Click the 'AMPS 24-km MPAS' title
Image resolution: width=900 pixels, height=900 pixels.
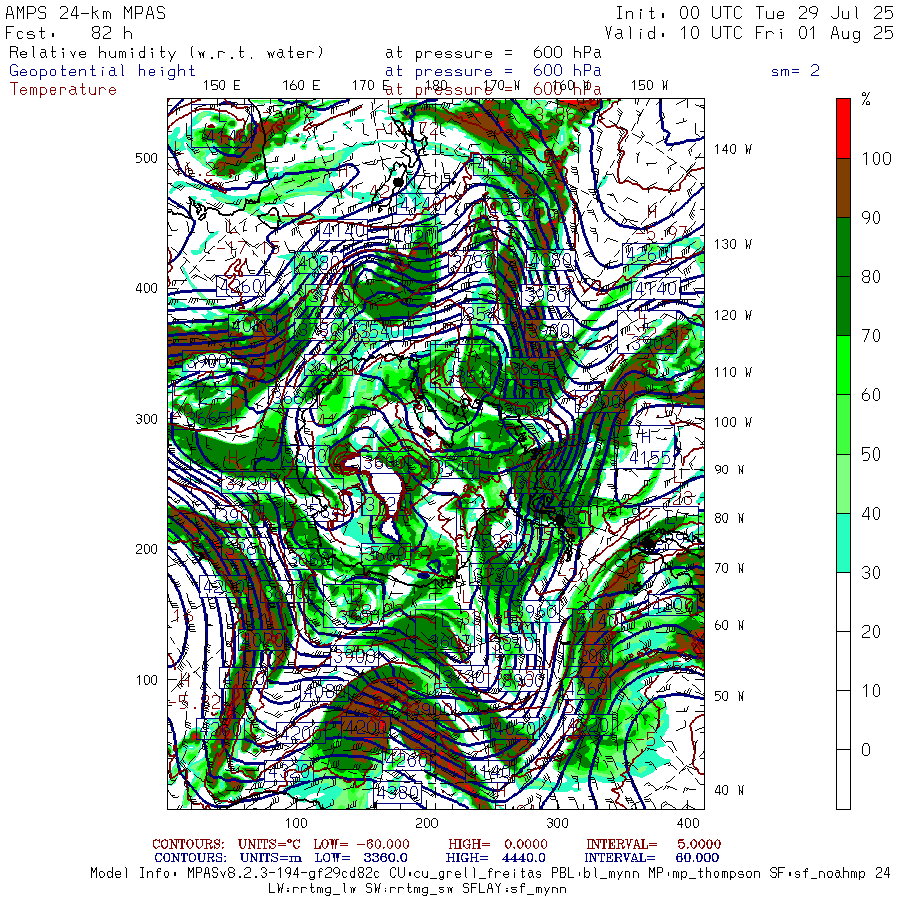point(86,13)
